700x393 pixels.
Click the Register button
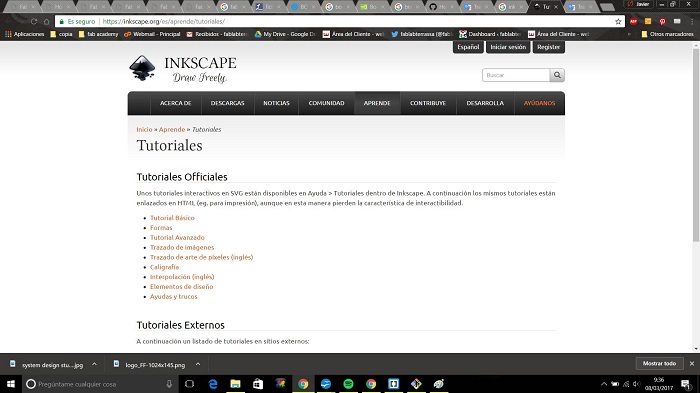548,47
